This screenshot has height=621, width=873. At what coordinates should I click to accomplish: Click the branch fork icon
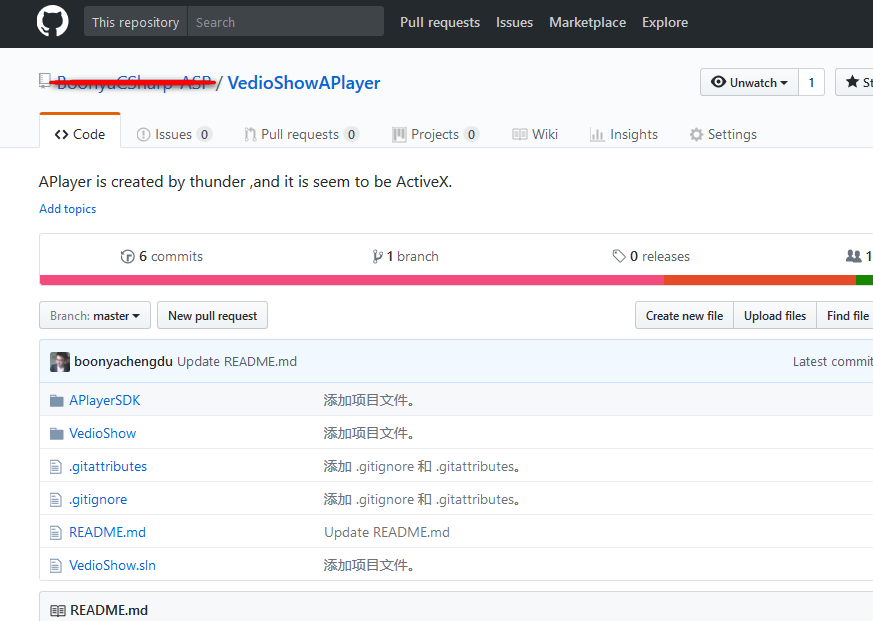[377, 256]
